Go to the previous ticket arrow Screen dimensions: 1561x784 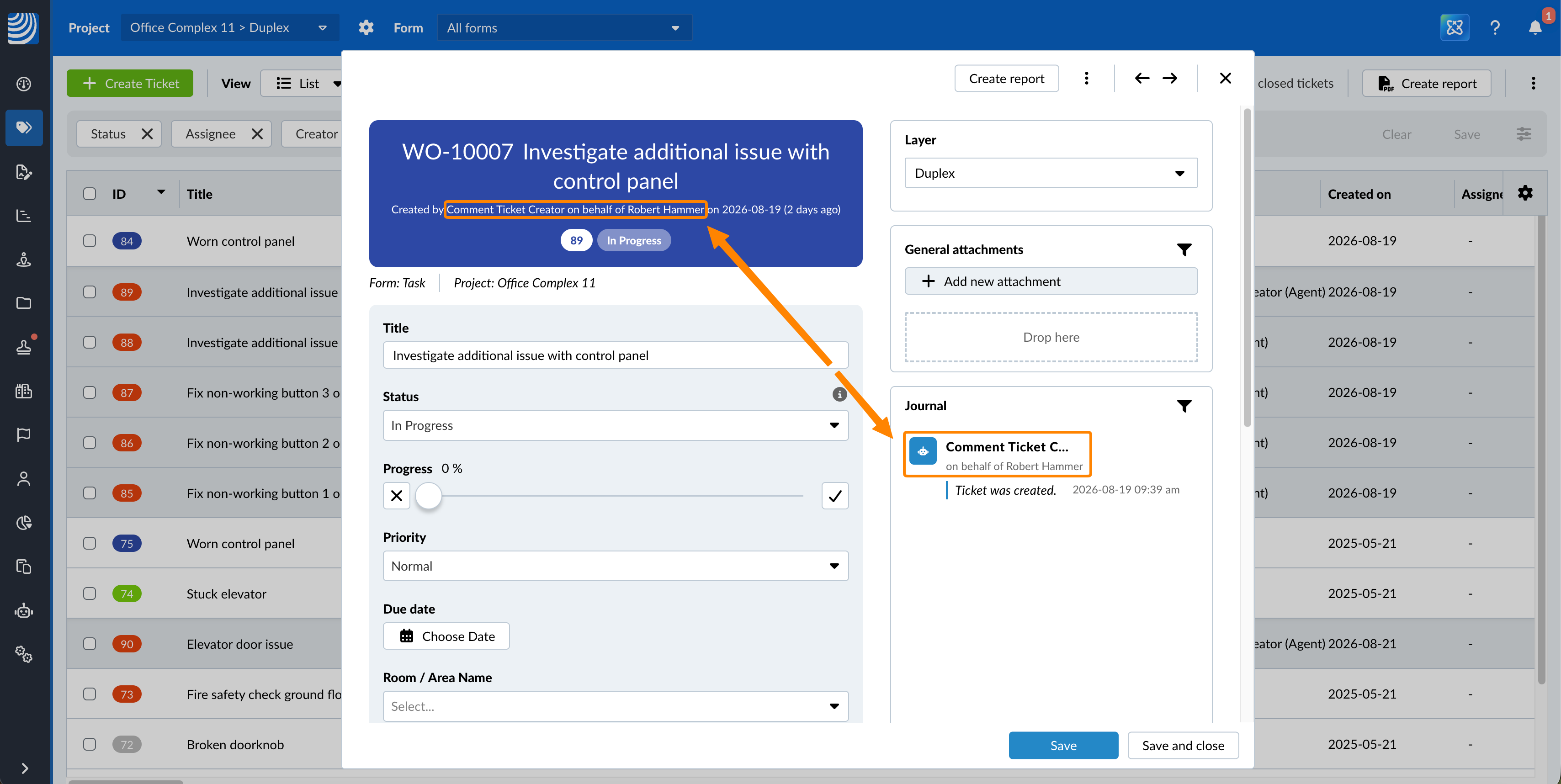pyautogui.click(x=1142, y=78)
